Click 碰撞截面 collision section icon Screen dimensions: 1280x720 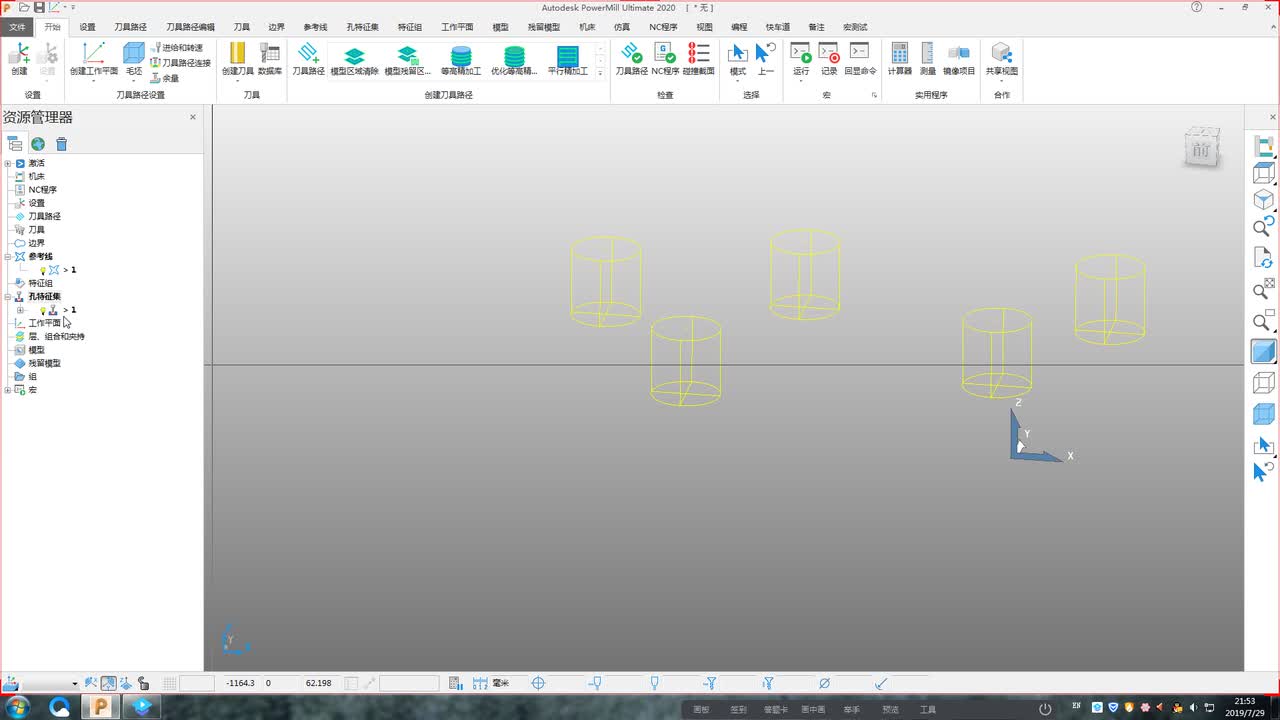pos(699,59)
